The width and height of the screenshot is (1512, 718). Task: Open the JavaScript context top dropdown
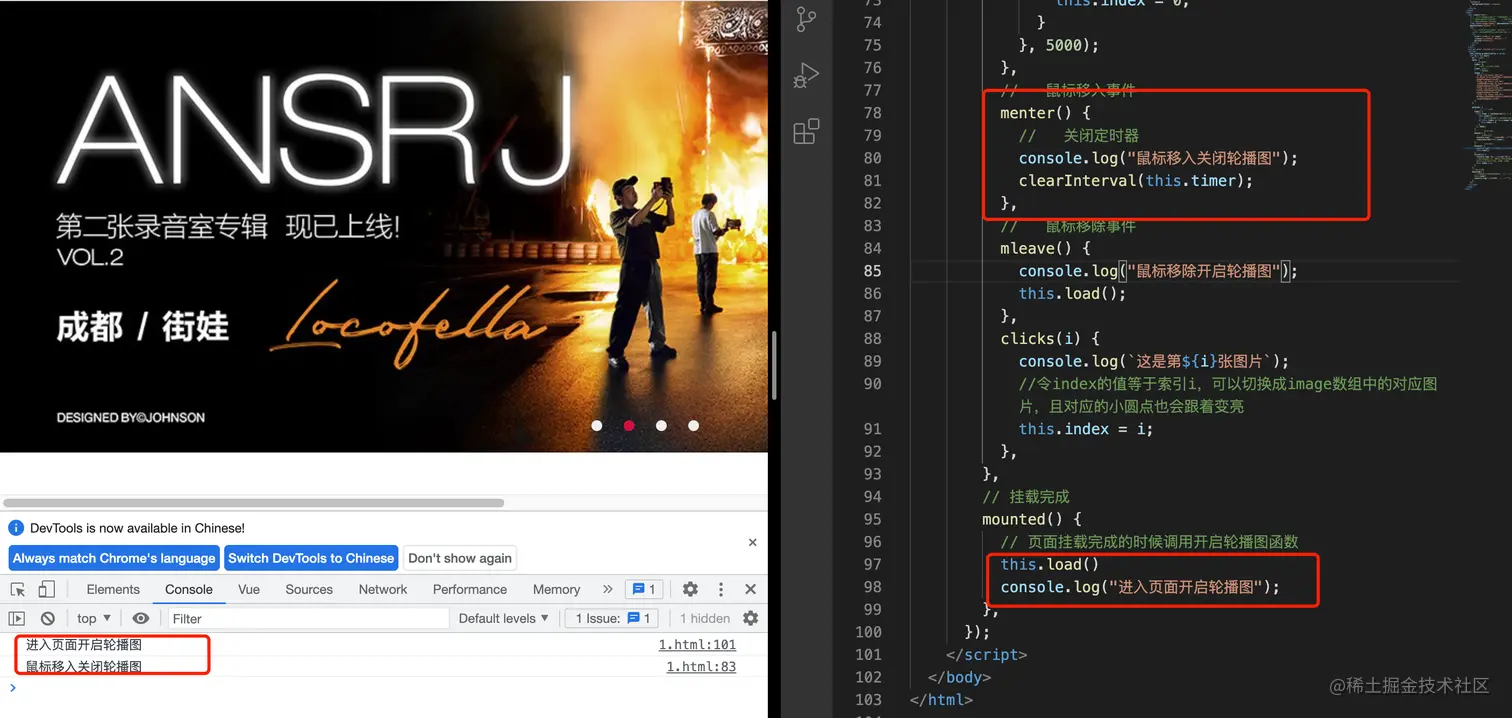[x=94, y=618]
